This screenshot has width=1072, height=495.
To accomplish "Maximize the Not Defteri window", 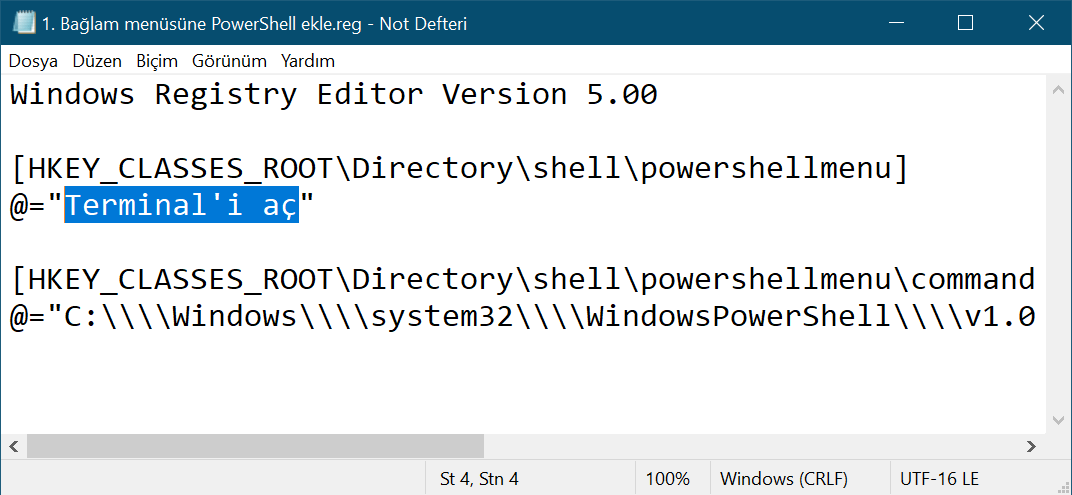I will click(965, 23).
